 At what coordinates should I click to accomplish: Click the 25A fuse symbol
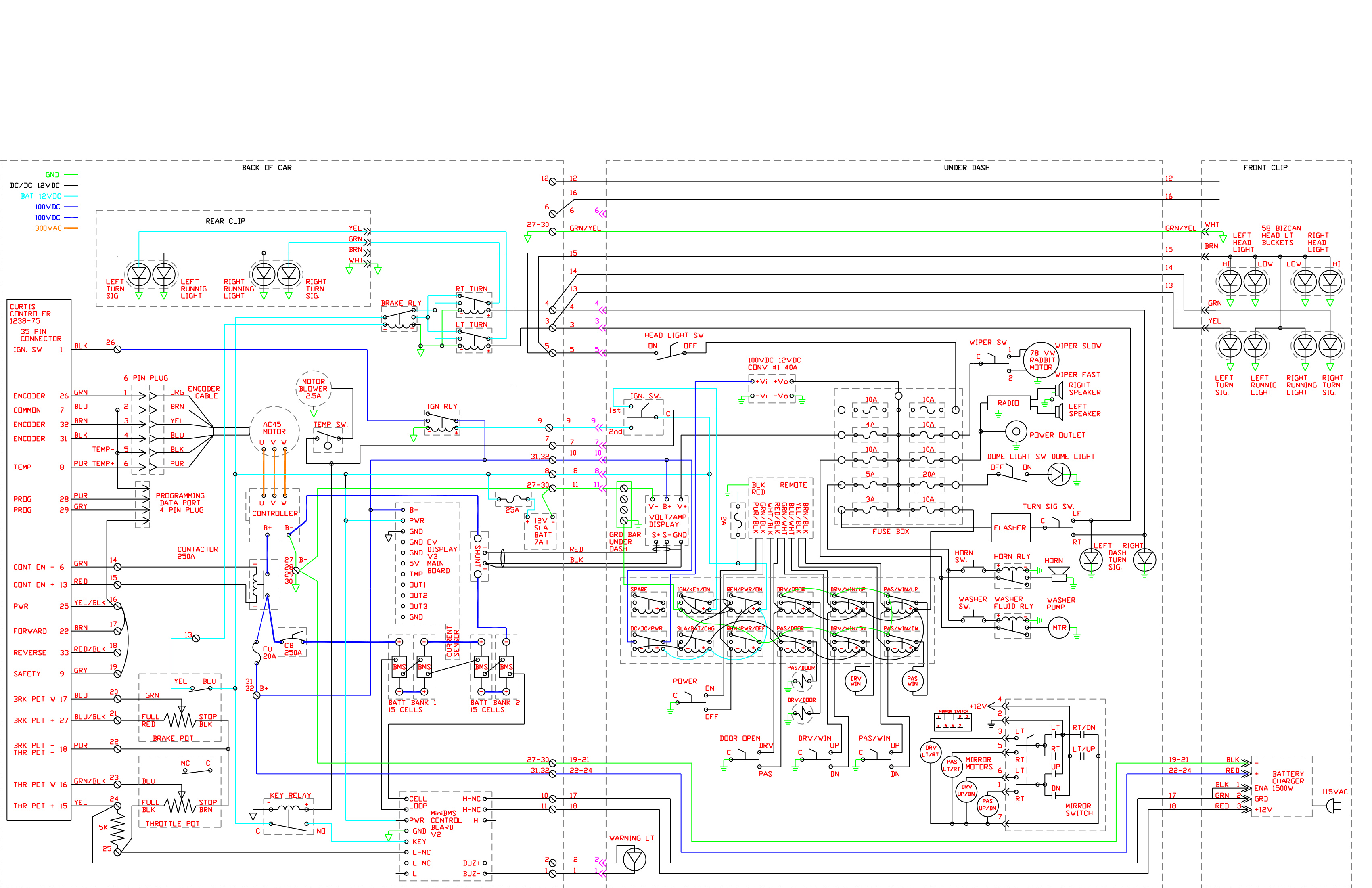[x=513, y=499]
